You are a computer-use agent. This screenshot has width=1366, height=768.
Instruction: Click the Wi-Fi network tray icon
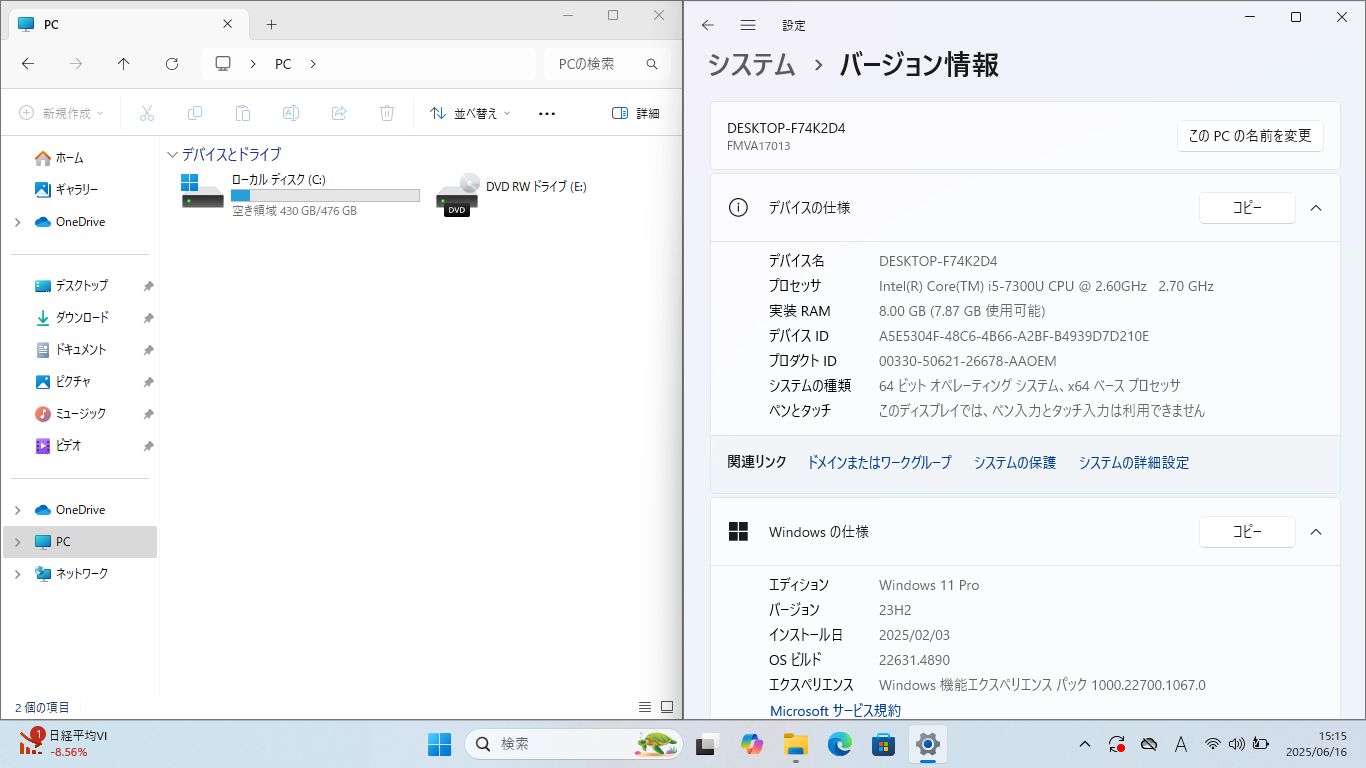tap(1213, 744)
